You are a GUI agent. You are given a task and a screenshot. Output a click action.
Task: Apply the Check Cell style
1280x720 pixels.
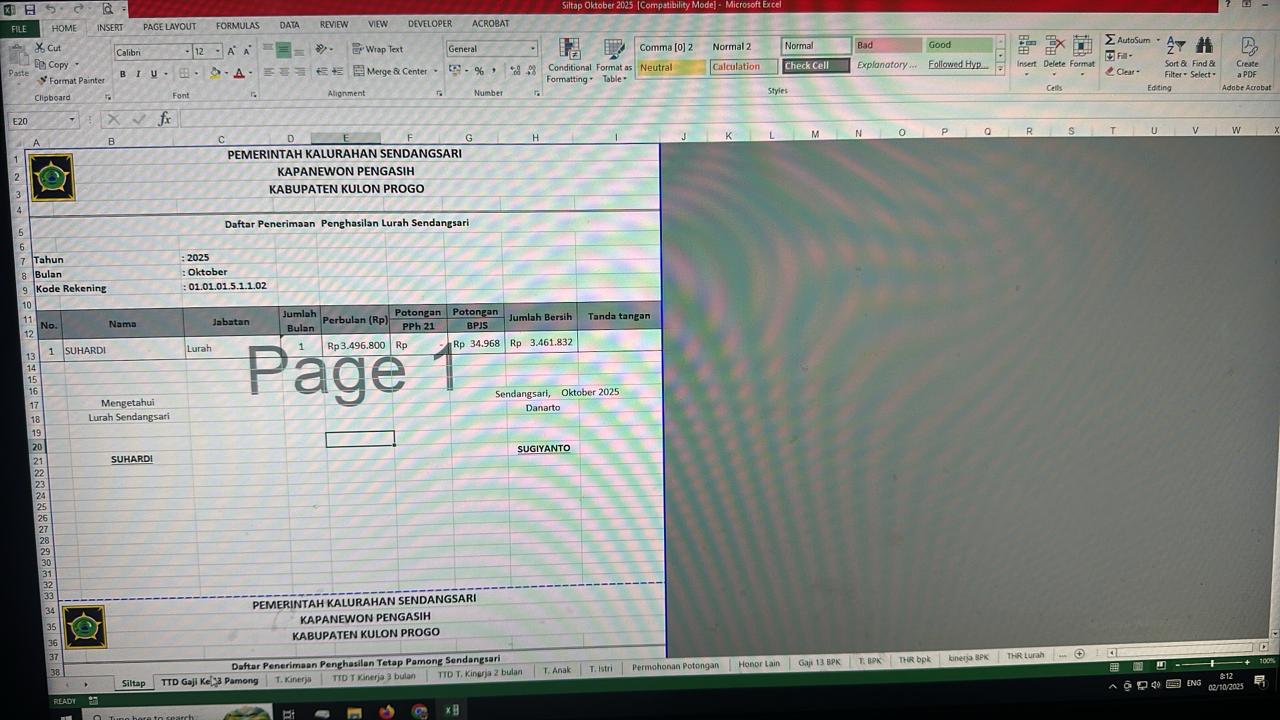click(814, 66)
